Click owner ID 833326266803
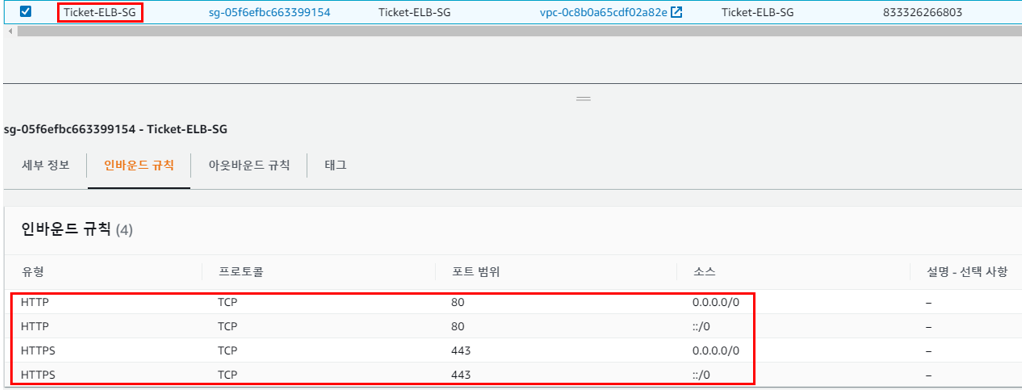Screen dimensions: 1022x392 922,12
